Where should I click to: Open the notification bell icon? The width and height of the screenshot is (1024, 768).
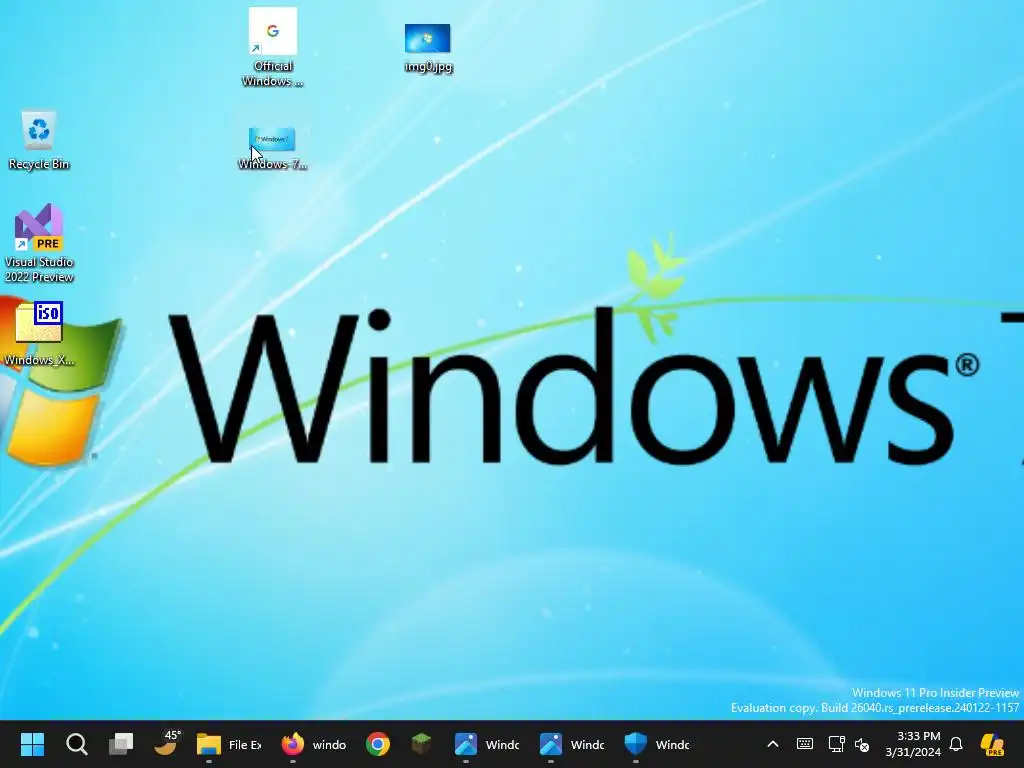coord(956,744)
